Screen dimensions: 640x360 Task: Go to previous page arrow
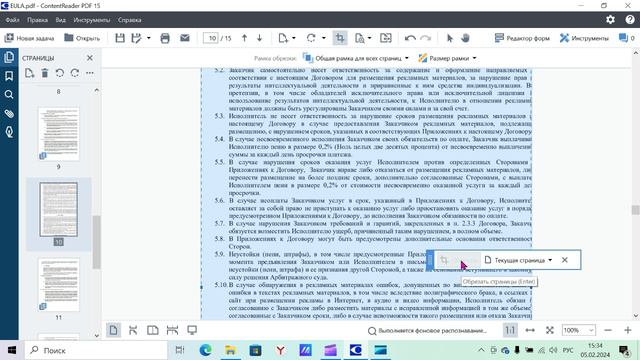point(244,38)
